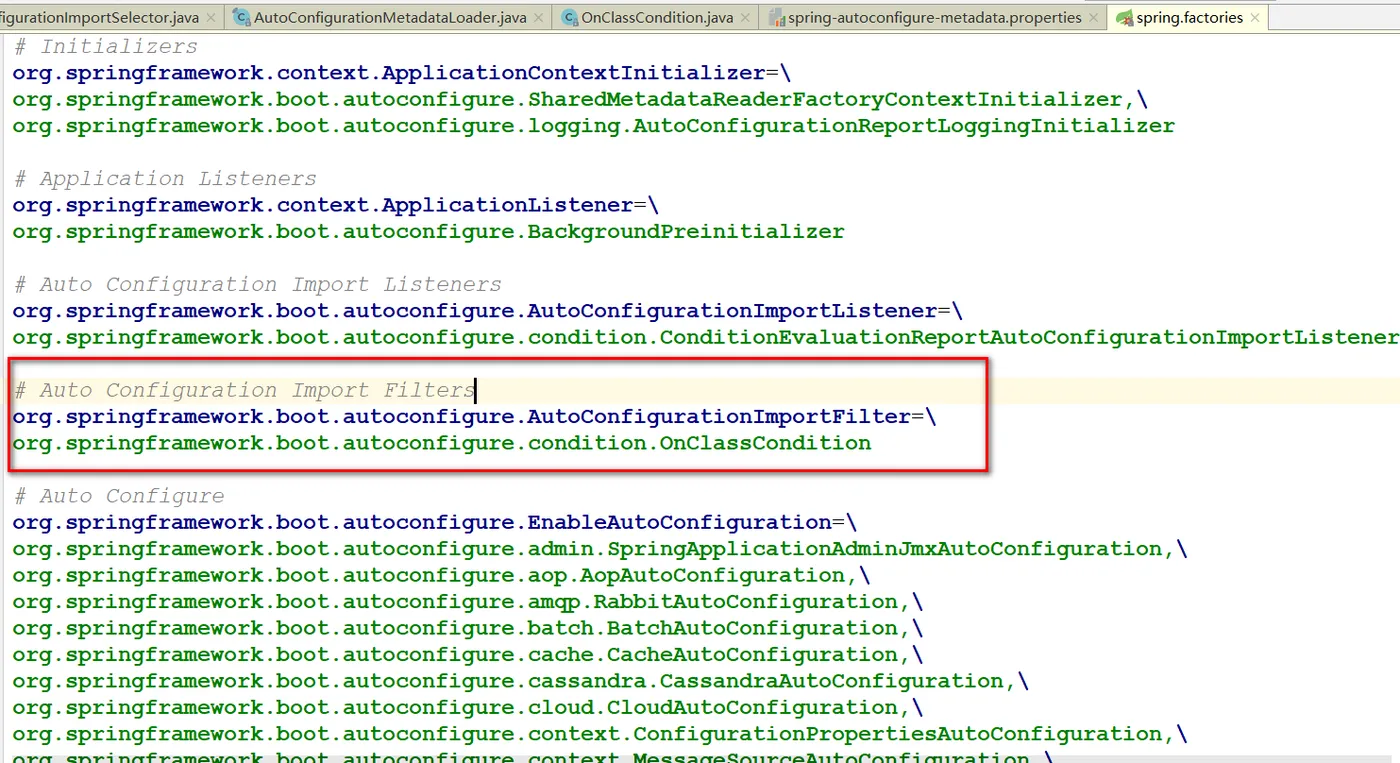The image size is (1400, 763).
Task: Switch to the AutoConfigurationMetadataLoader.java tab
Action: pos(389,17)
